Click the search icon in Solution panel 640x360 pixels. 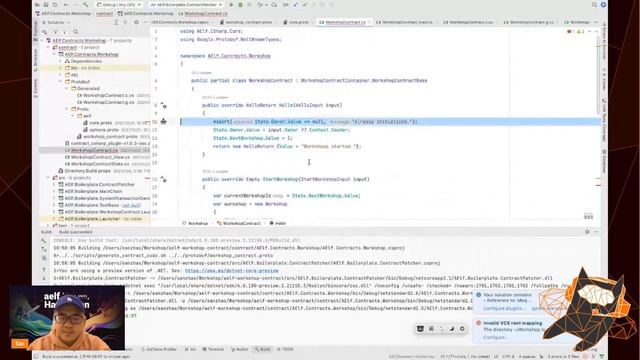pos(76,31)
